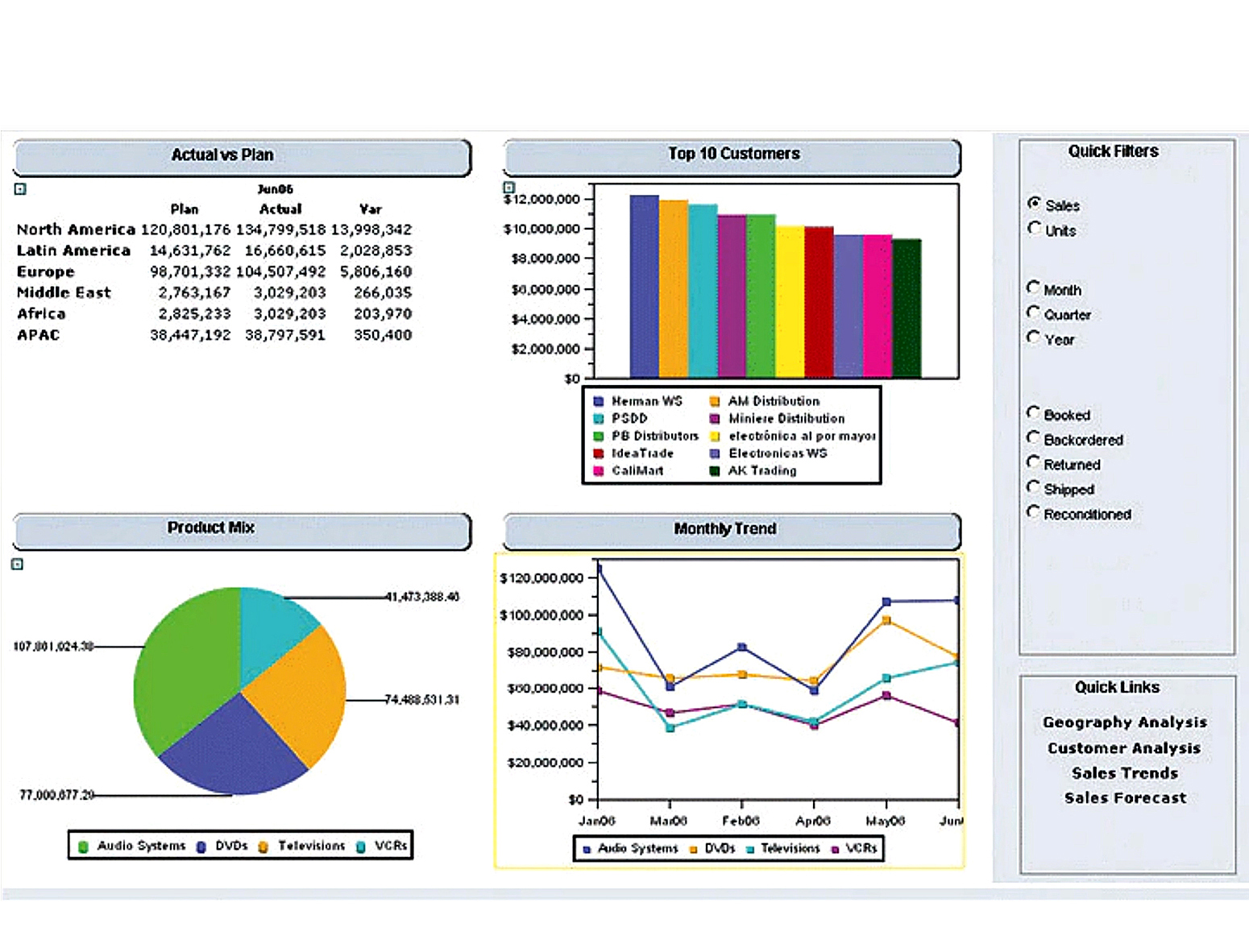The image size is (1249, 952).
Task: Expand the Product Mix chart toggle
Action: pyautogui.click(x=17, y=565)
